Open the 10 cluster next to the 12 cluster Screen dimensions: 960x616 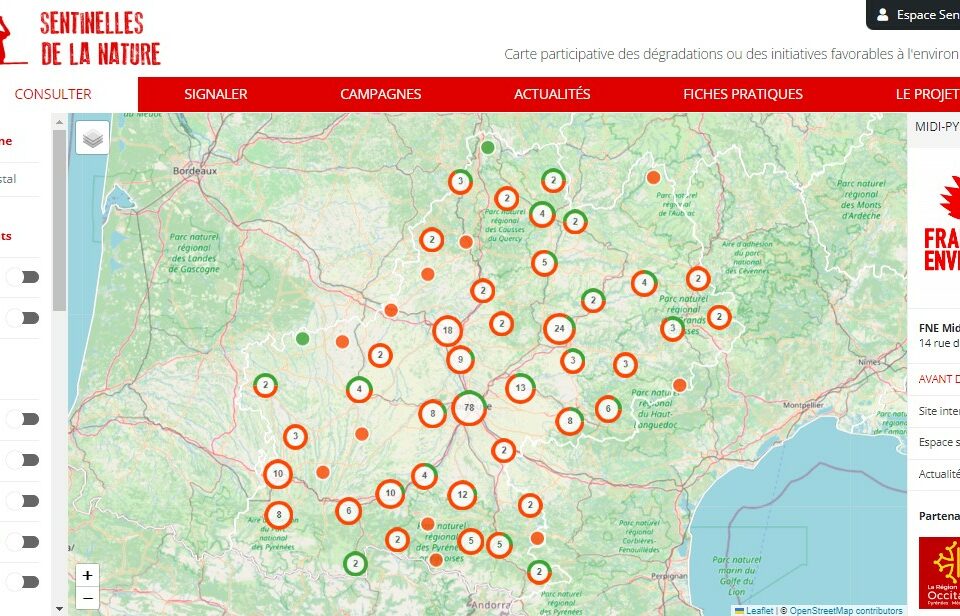(x=390, y=493)
